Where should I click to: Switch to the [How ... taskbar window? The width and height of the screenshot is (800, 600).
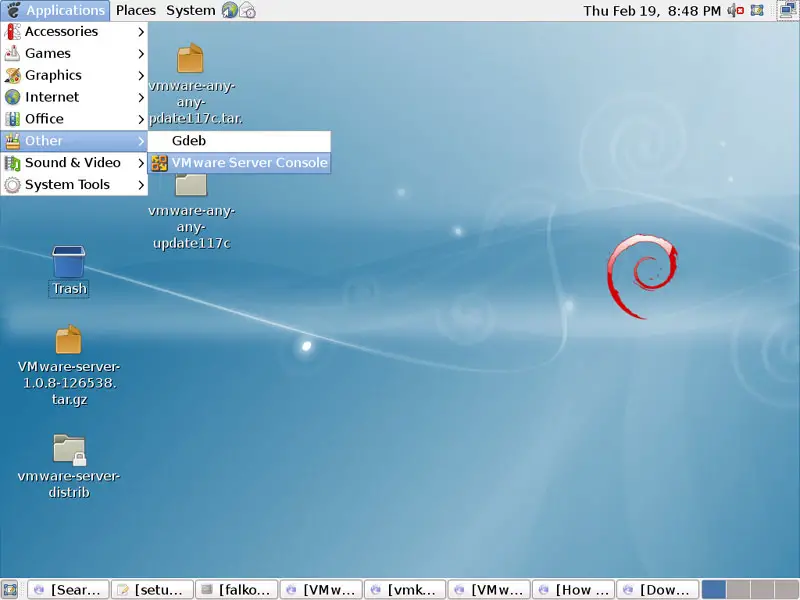click(573, 590)
